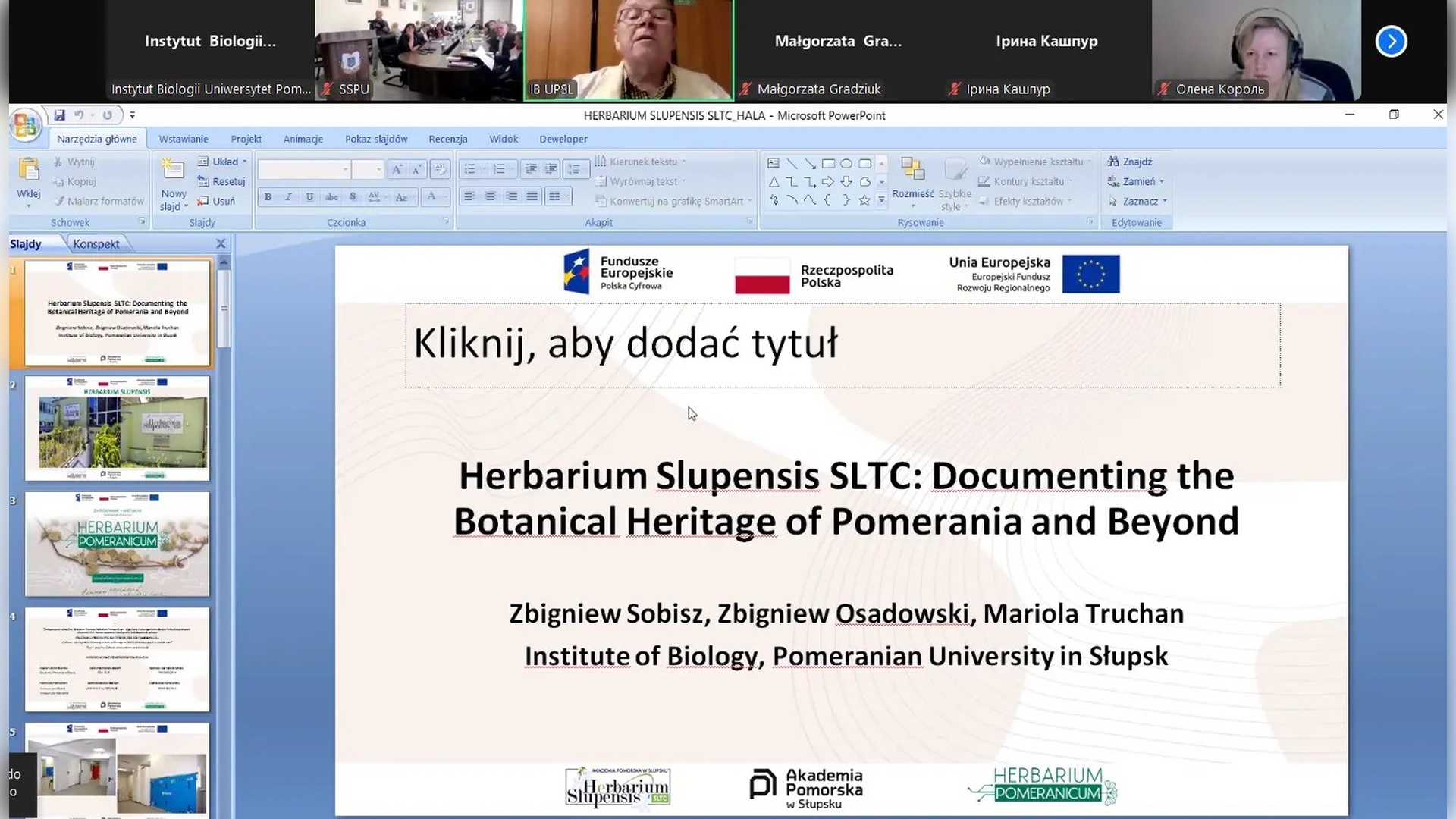Toggle strikethrough formatting

331,197
